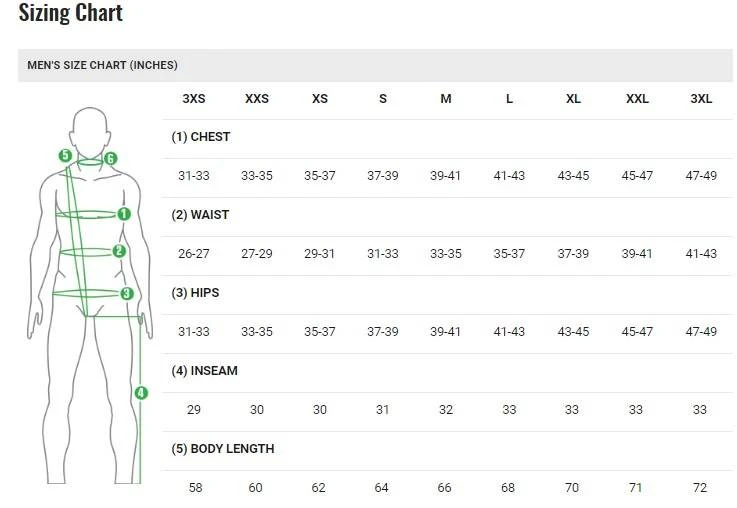Click the green waist marker number 2

pyautogui.click(x=119, y=252)
